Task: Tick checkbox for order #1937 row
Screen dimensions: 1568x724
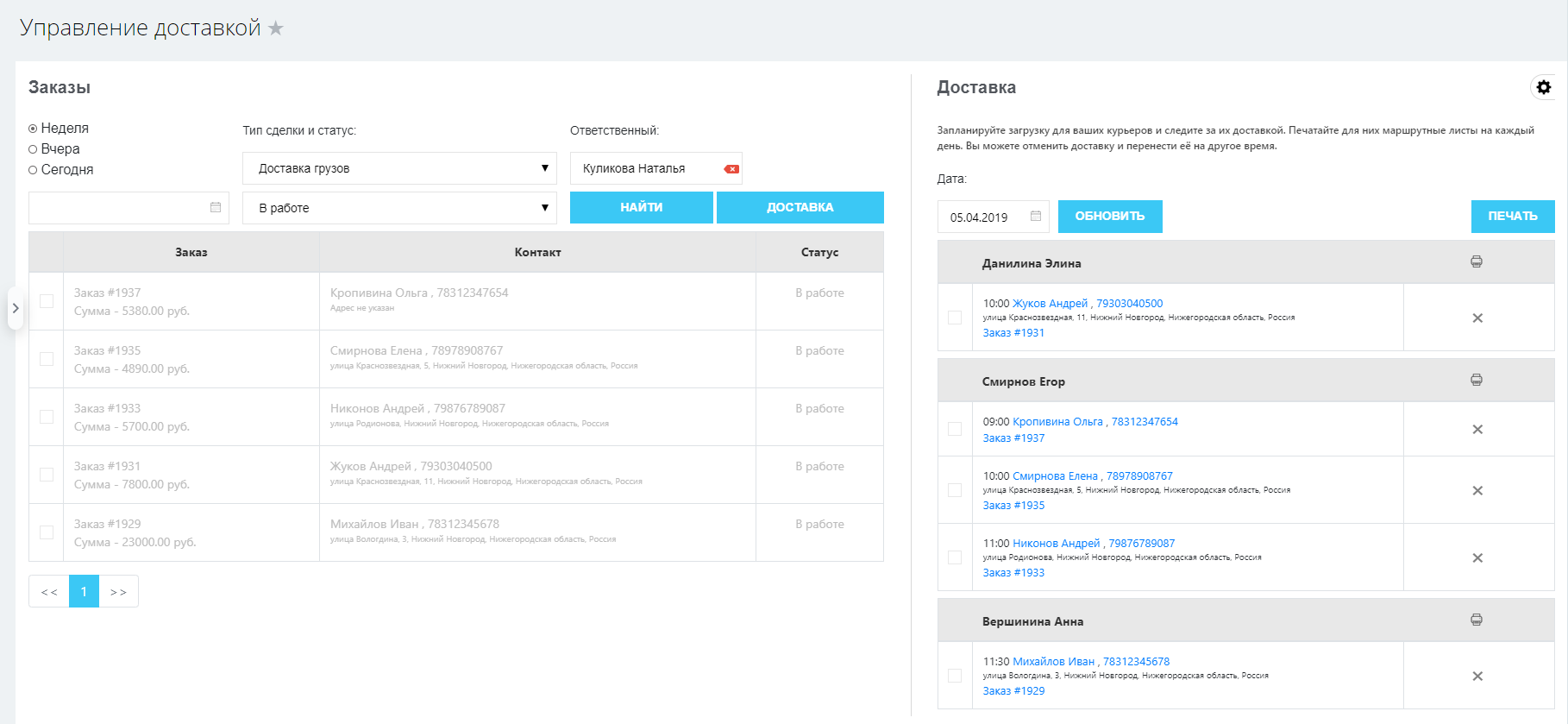Action: (47, 301)
